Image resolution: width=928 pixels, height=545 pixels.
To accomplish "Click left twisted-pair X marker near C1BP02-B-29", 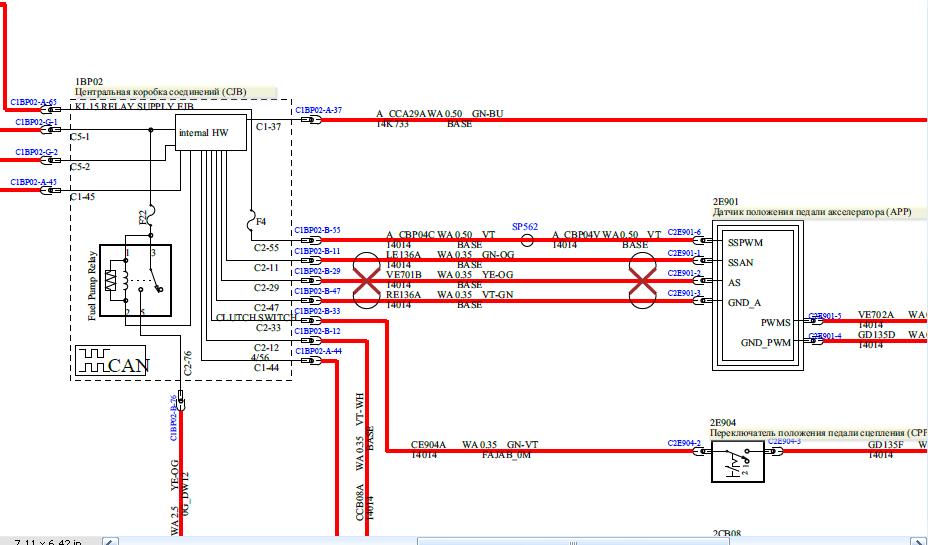I will click(366, 281).
